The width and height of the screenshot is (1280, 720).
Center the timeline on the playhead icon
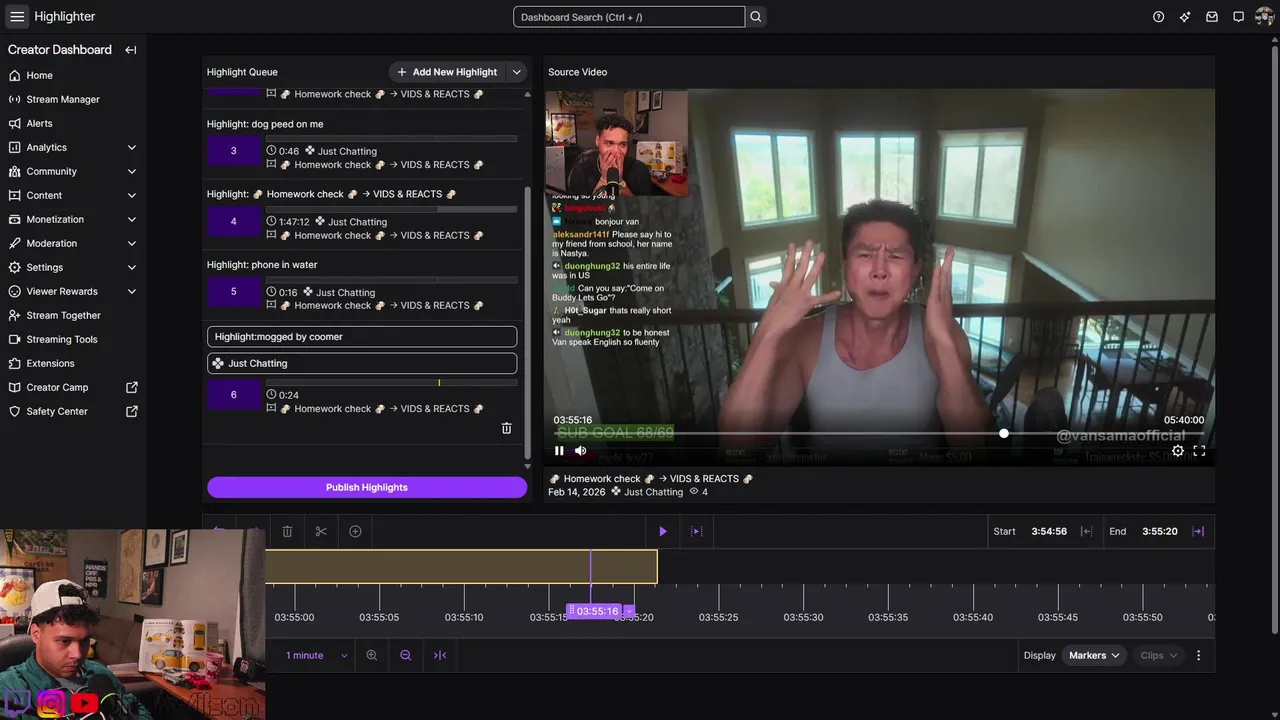click(x=440, y=655)
